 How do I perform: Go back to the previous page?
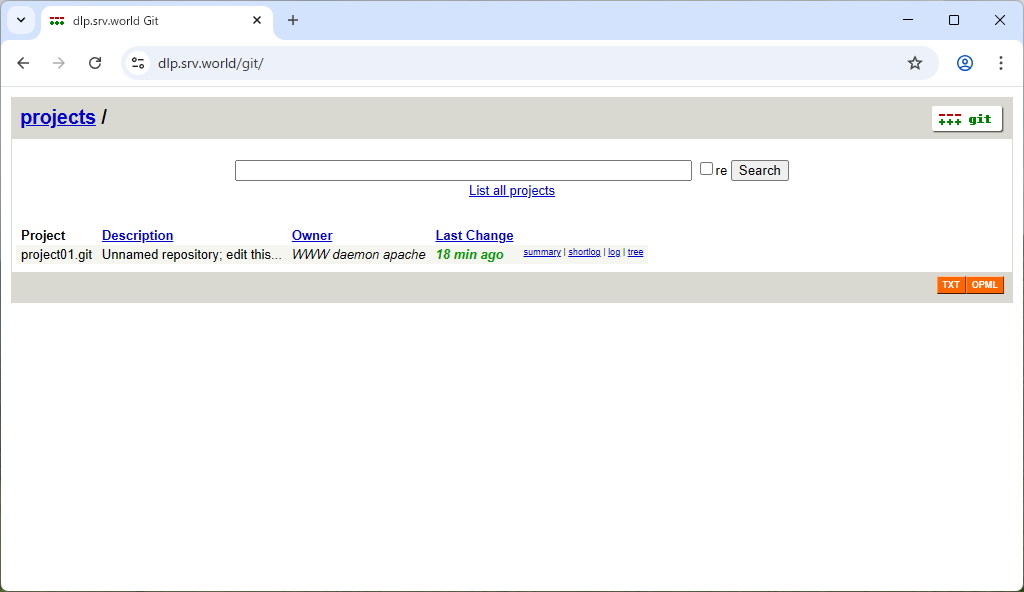[x=24, y=63]
